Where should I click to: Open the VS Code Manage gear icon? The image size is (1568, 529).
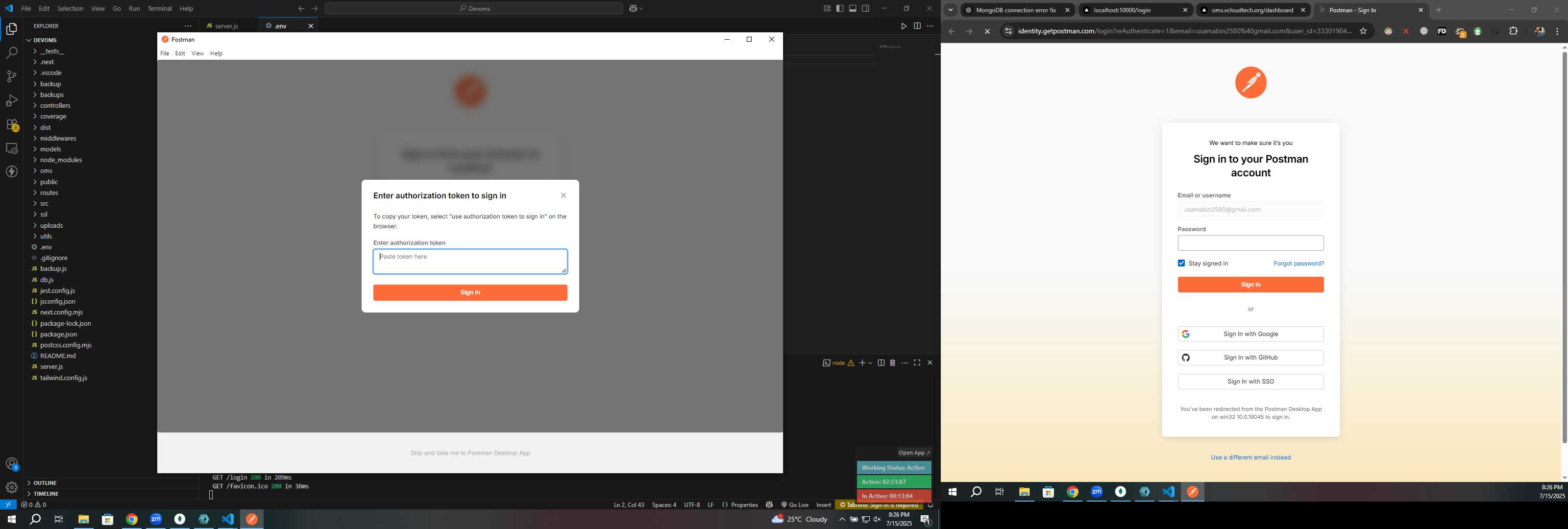[x=12, y=487]
